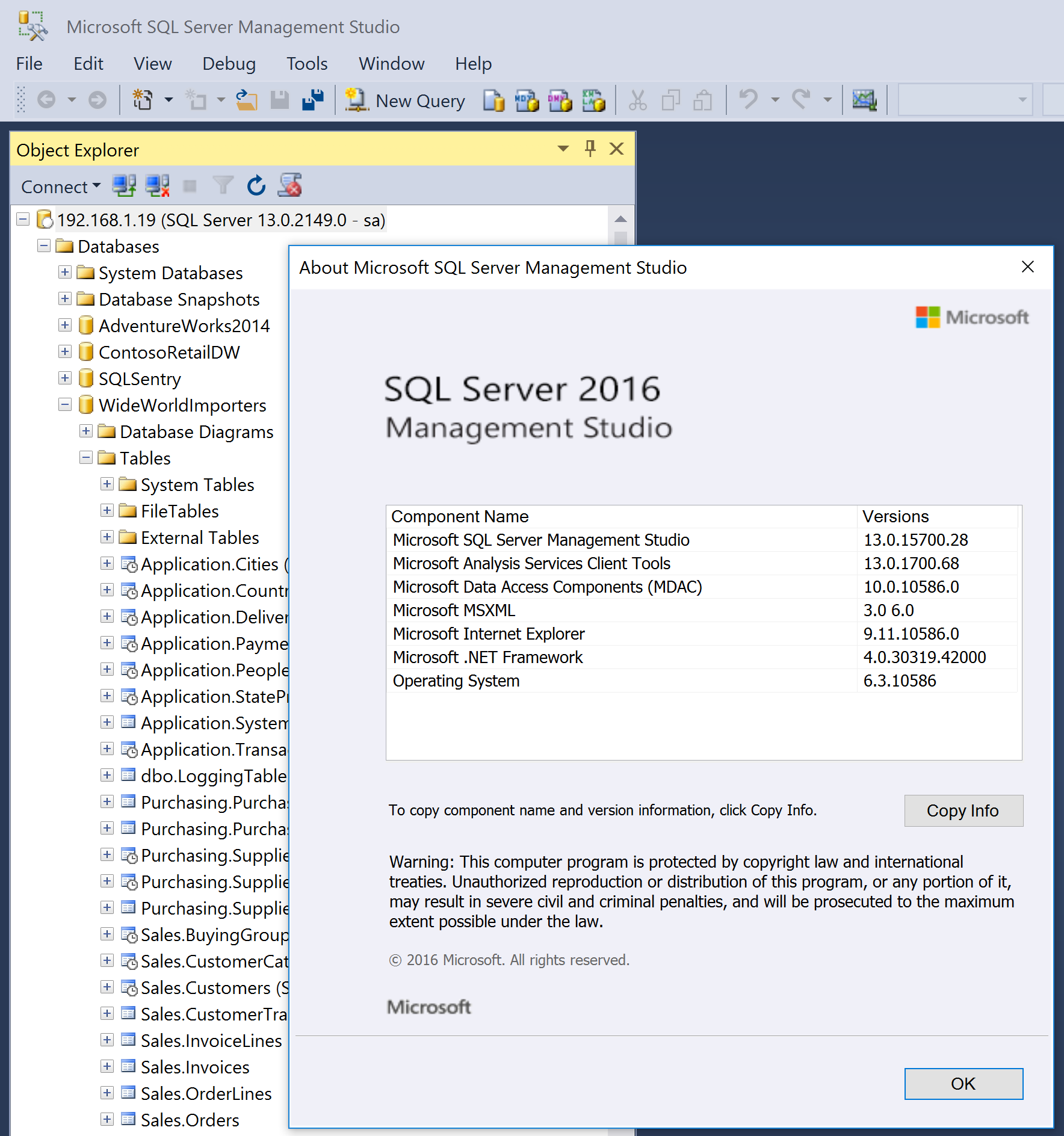Screen dimensions: 1064x1136
Task: Collapse the 192.168.1.19 server node
Action: click(x=23, y=220)
